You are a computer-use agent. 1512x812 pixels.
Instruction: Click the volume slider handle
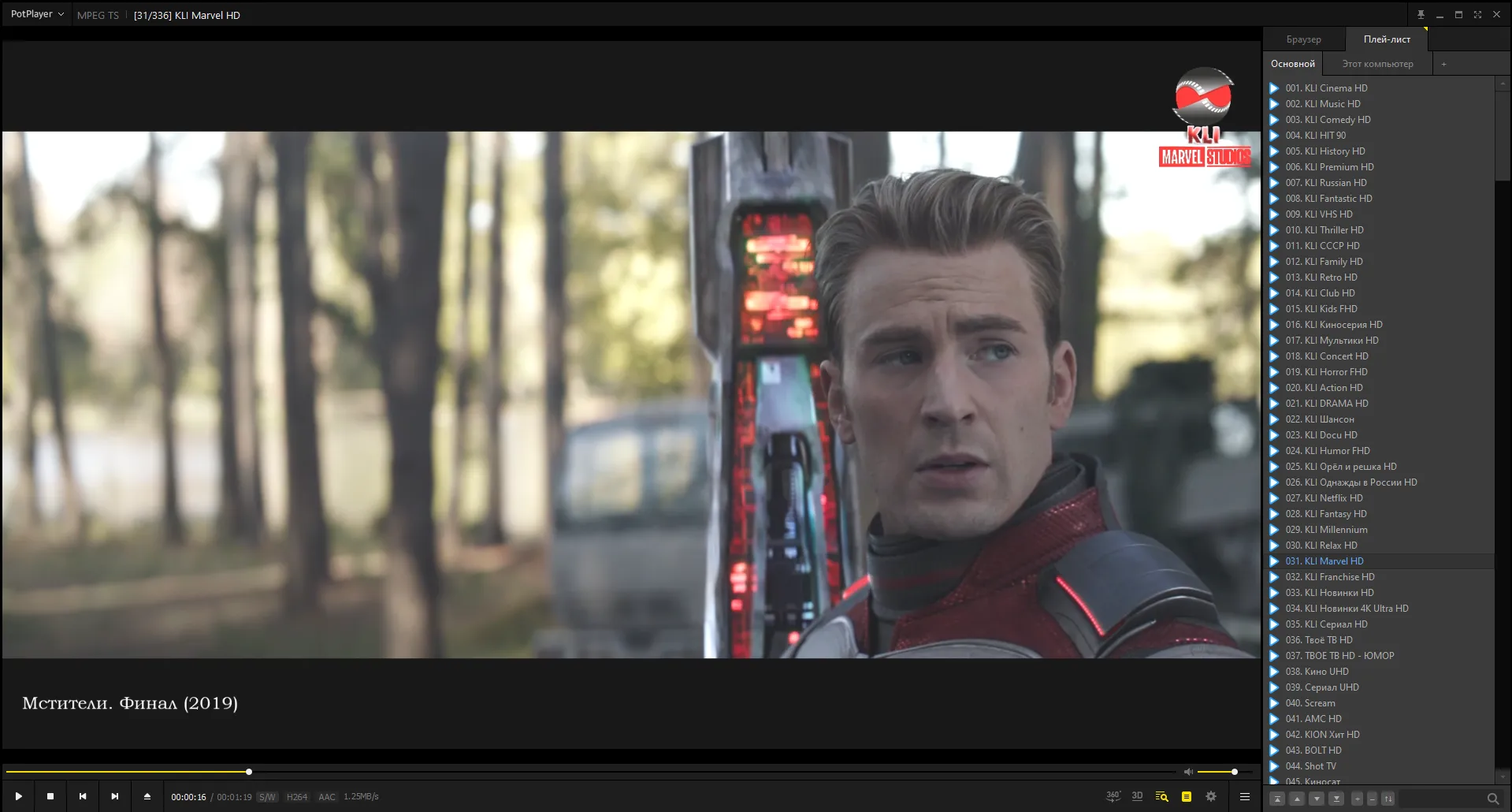[1235, 772]
